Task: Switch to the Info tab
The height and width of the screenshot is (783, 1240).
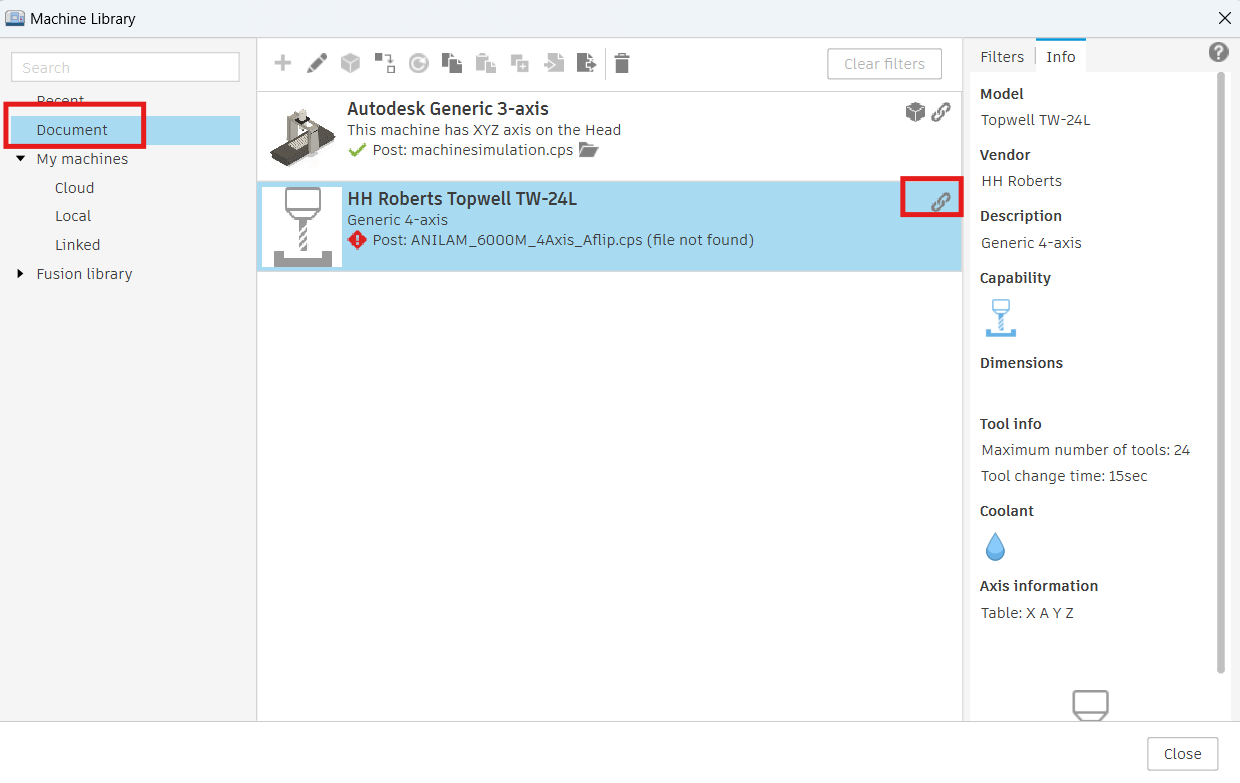Action: pyautogui.click(x=1061, y=57)
